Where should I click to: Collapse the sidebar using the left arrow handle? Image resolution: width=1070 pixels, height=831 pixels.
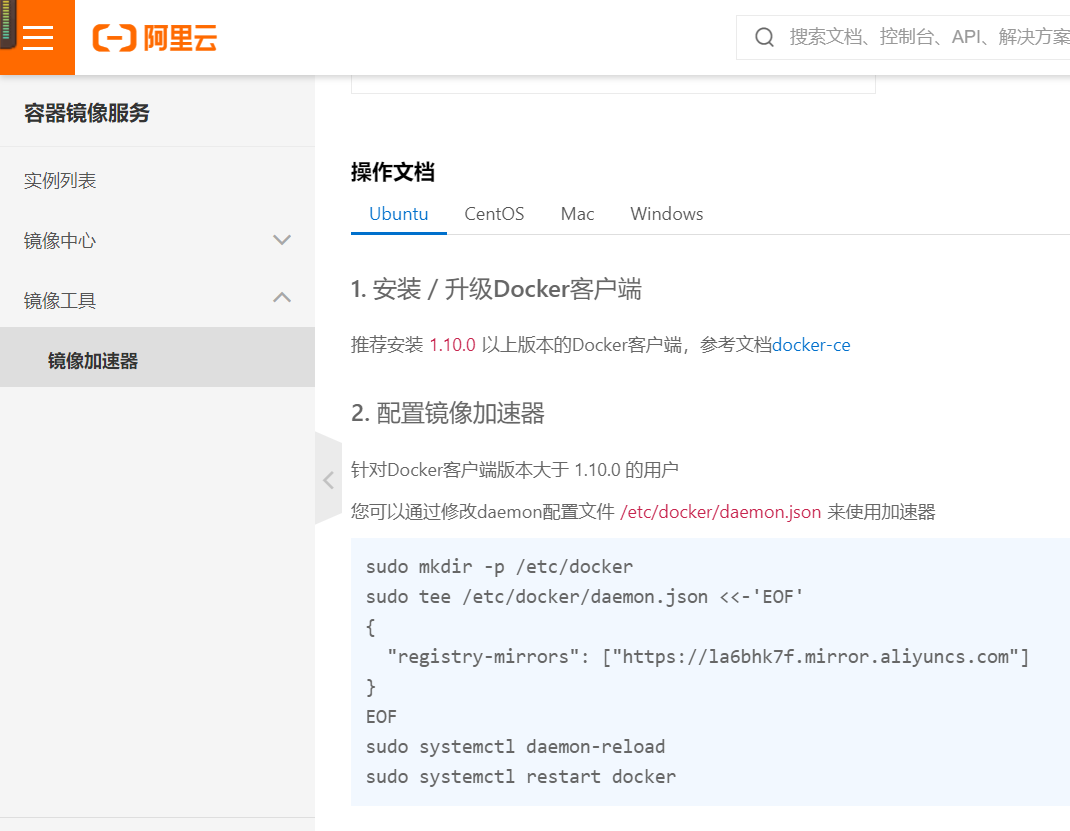pyautogui.click(x=328, y=480)
